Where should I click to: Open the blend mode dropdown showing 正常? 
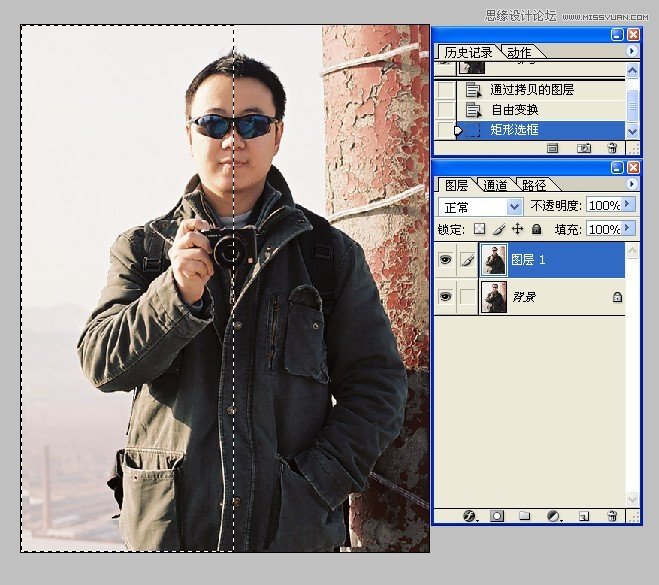click(x=482, y=206)
